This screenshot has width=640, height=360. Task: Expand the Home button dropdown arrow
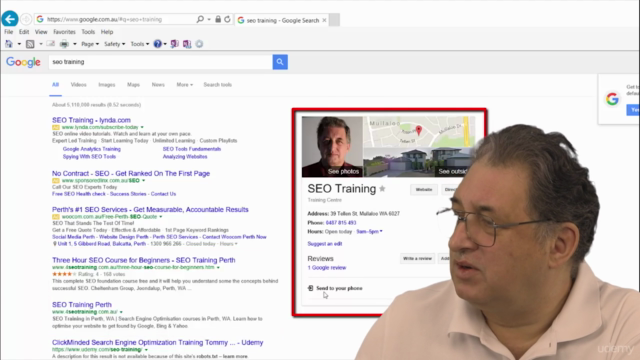pyautogui.click(x=19, y=44)
